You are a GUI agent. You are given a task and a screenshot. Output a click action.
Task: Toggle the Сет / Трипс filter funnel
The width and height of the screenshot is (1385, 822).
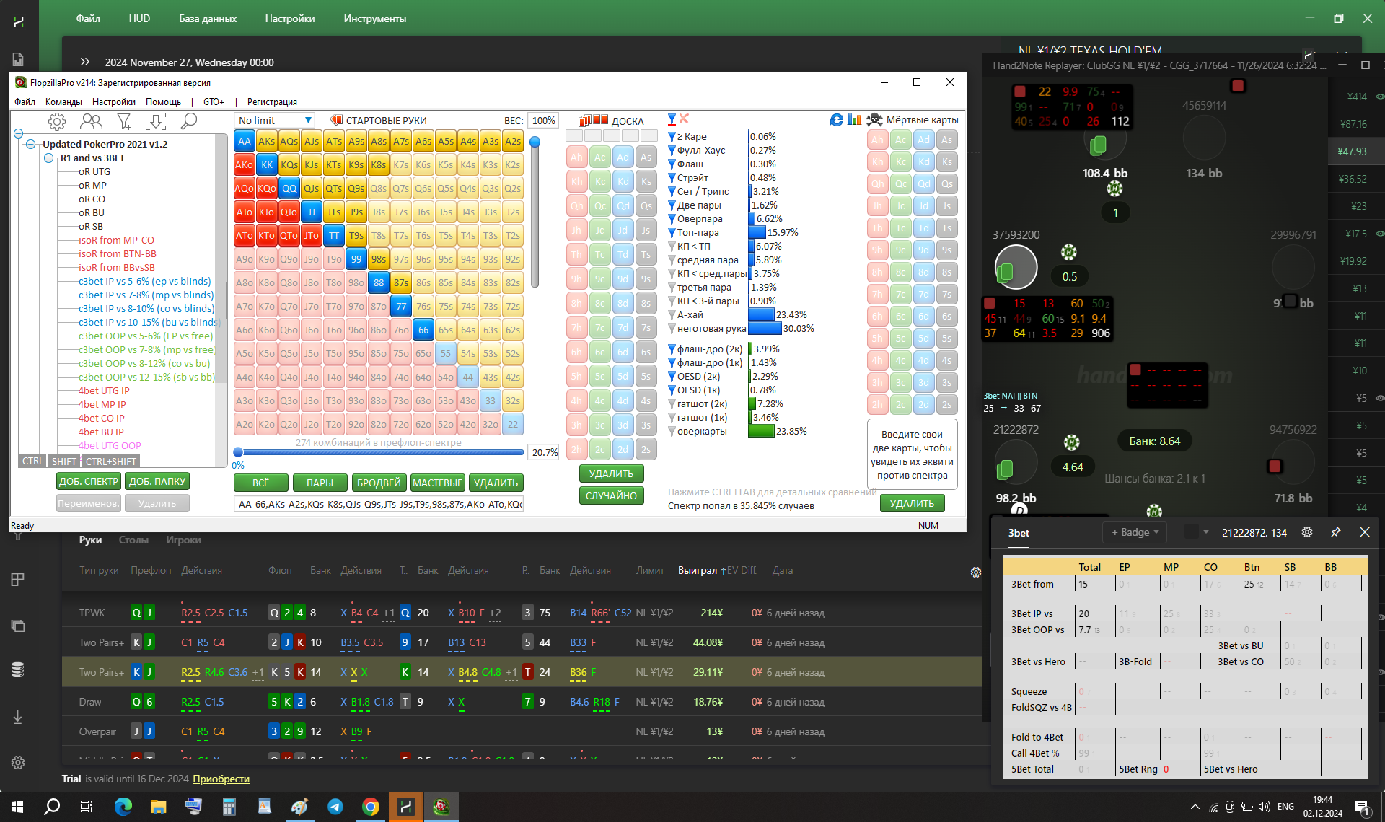coord(672,191)
